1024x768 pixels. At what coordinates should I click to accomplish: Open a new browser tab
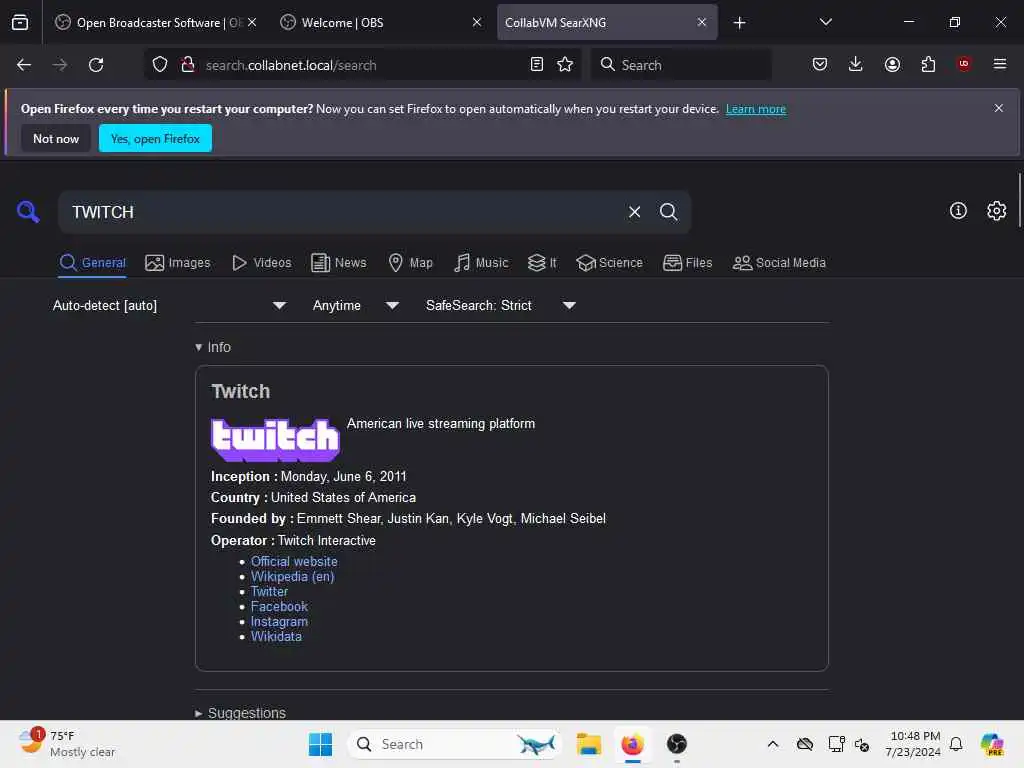[x=739, y=23]
